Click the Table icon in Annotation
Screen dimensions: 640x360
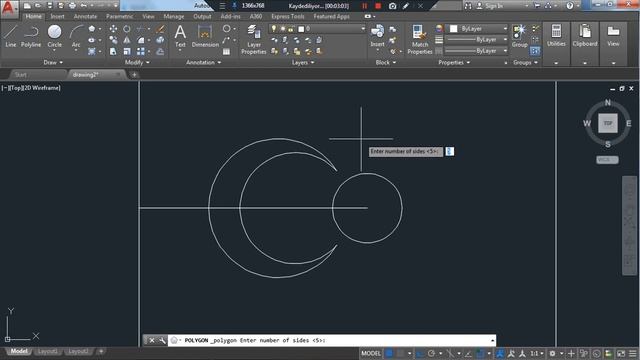click(226, 51)
